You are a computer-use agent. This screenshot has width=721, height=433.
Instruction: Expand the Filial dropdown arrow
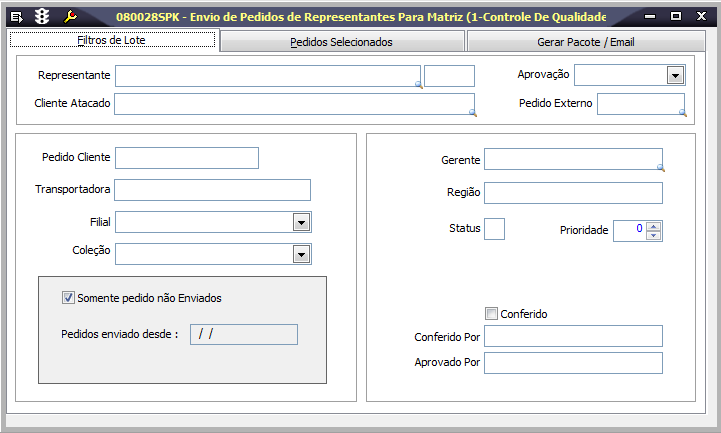coord(301,222)
